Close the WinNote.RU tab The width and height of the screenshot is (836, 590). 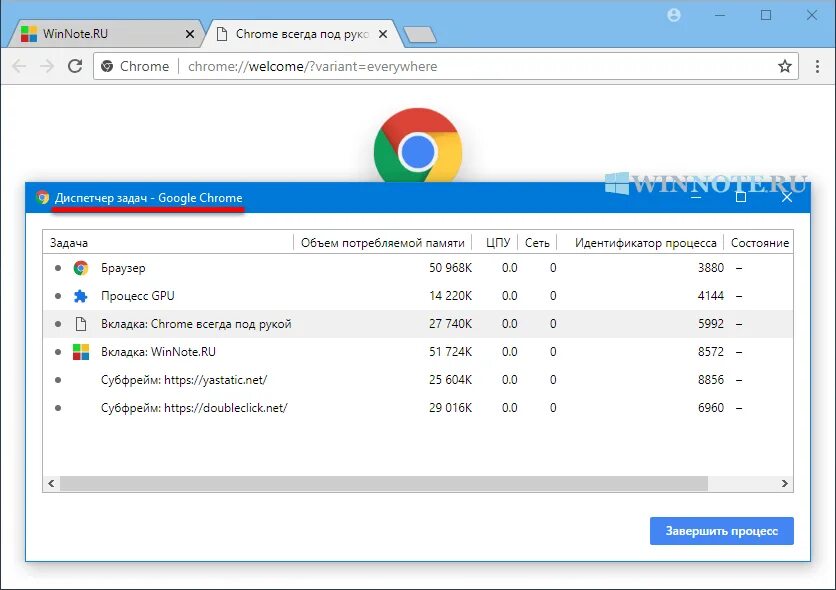point(190,34)
